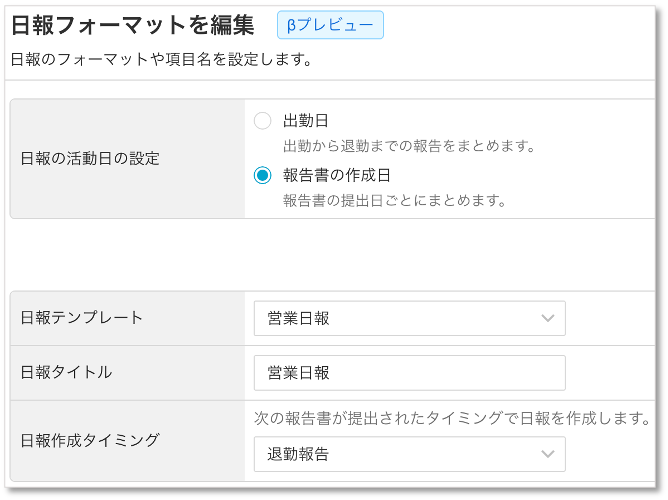Viewport: 668px width, 500px height.
Task: Click the 日報作成タイミング row label
Action: tap(90, 440)
